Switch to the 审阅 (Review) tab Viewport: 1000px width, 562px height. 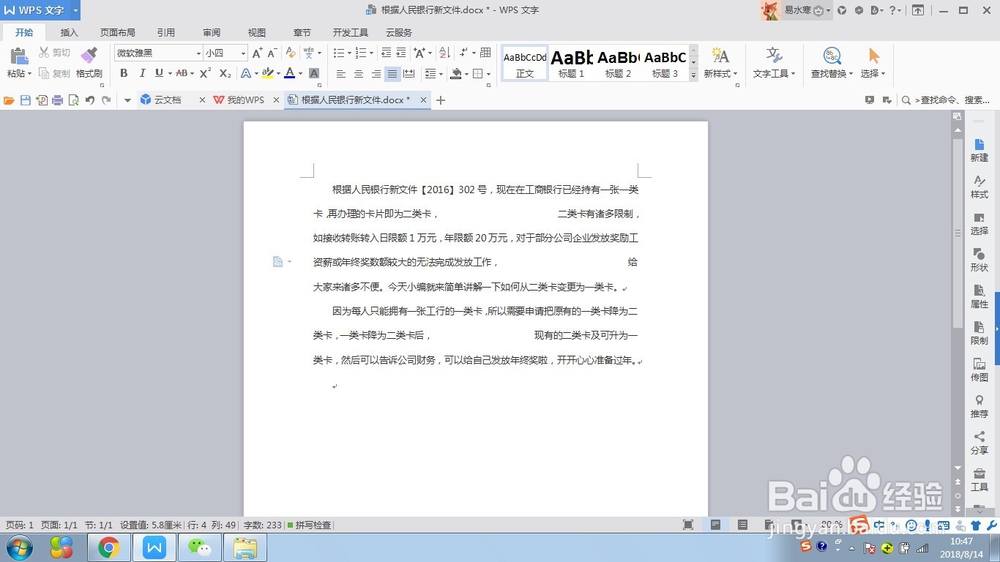click(211, 33)
